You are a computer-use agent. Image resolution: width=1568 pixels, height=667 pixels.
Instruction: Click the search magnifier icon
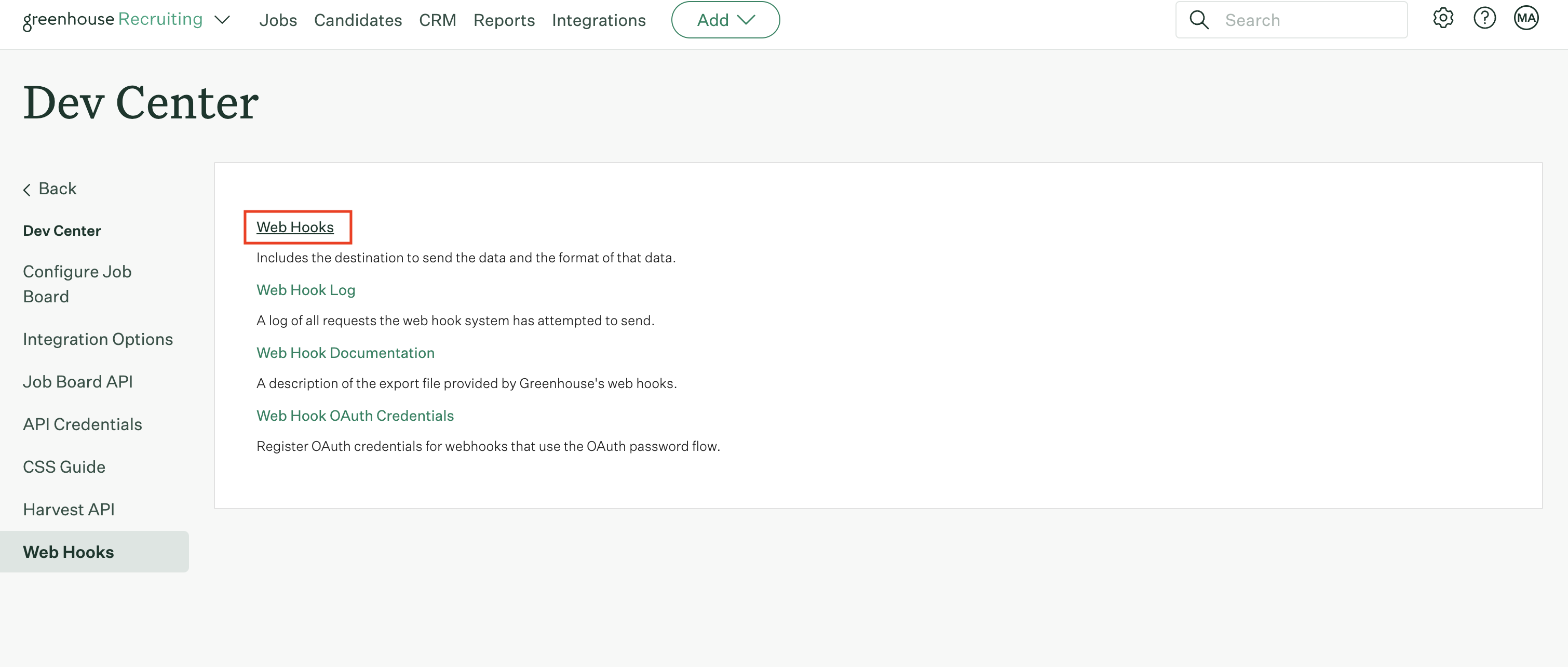point(1198,20)
